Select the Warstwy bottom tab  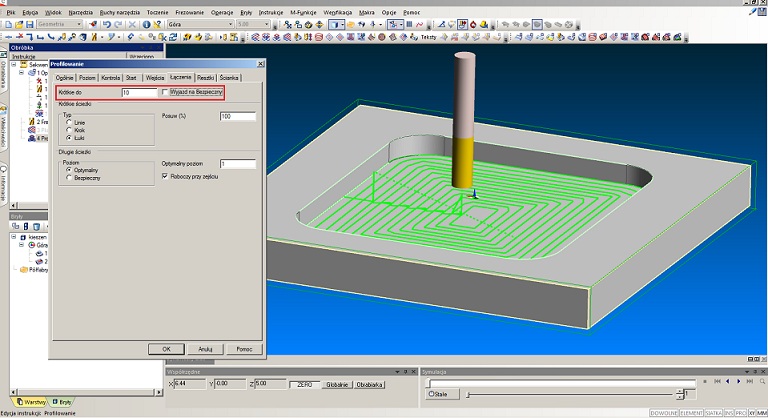pyautogui.click(x=31, y=402)
